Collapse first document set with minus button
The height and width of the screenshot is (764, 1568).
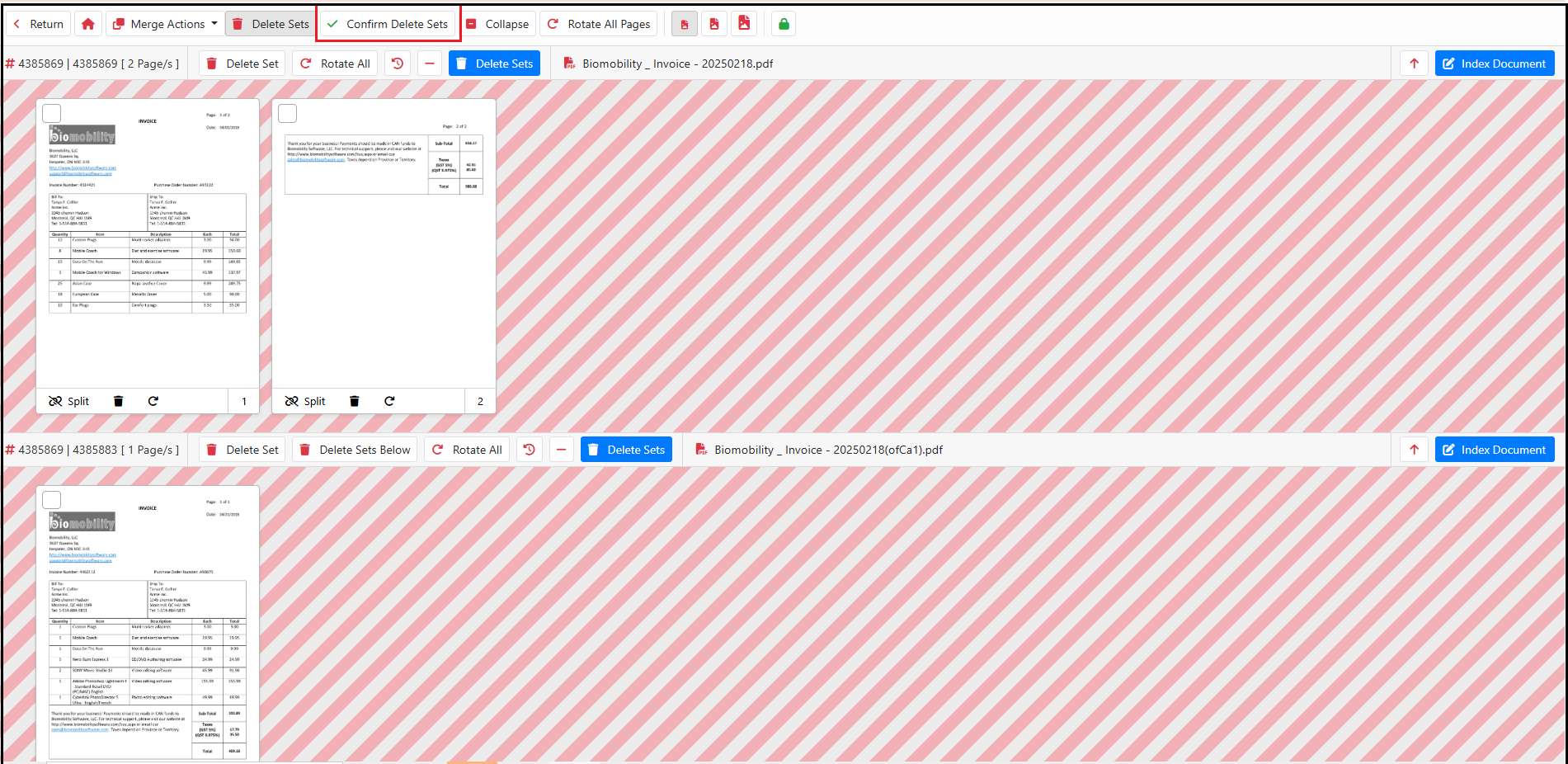coord(430,64)
